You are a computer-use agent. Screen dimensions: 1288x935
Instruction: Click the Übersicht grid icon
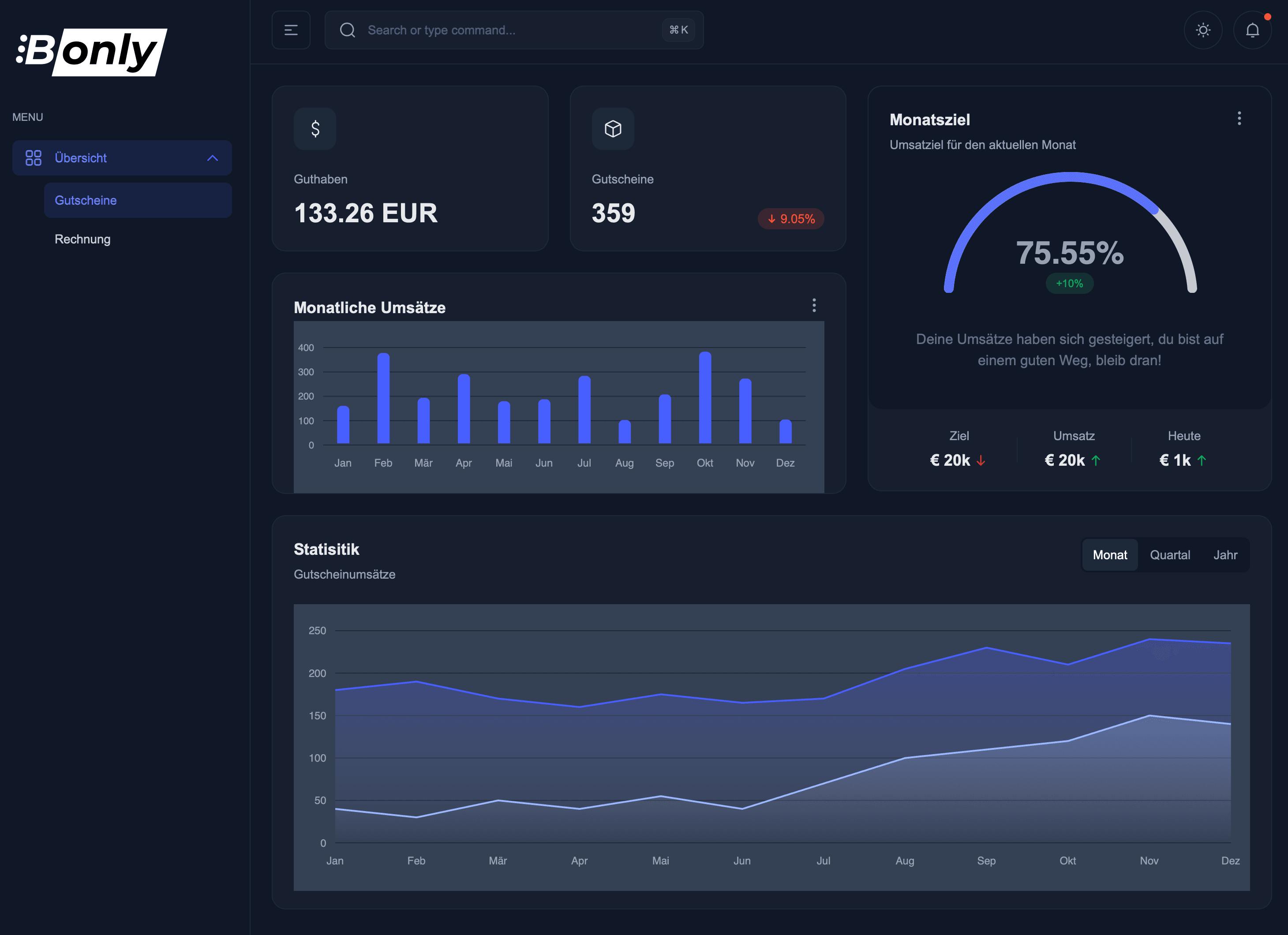pos(34,158)
